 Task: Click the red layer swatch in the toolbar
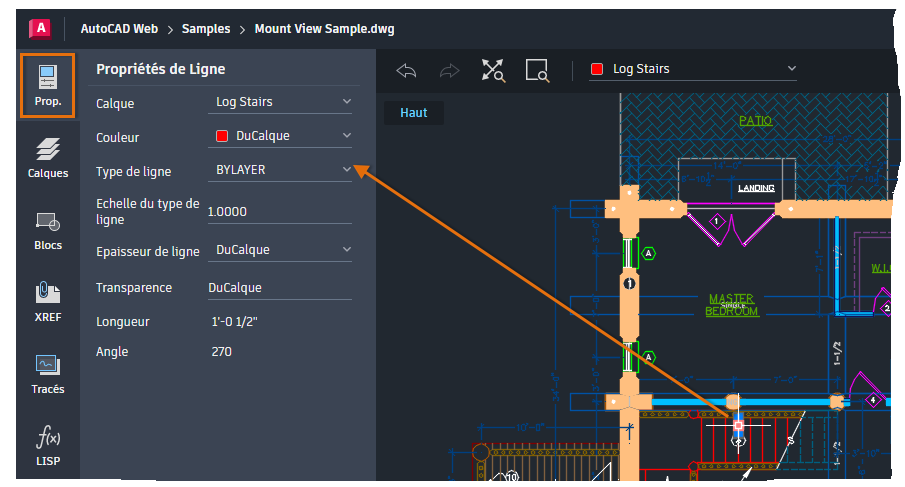pyautogui.click(x=597, y=69)
